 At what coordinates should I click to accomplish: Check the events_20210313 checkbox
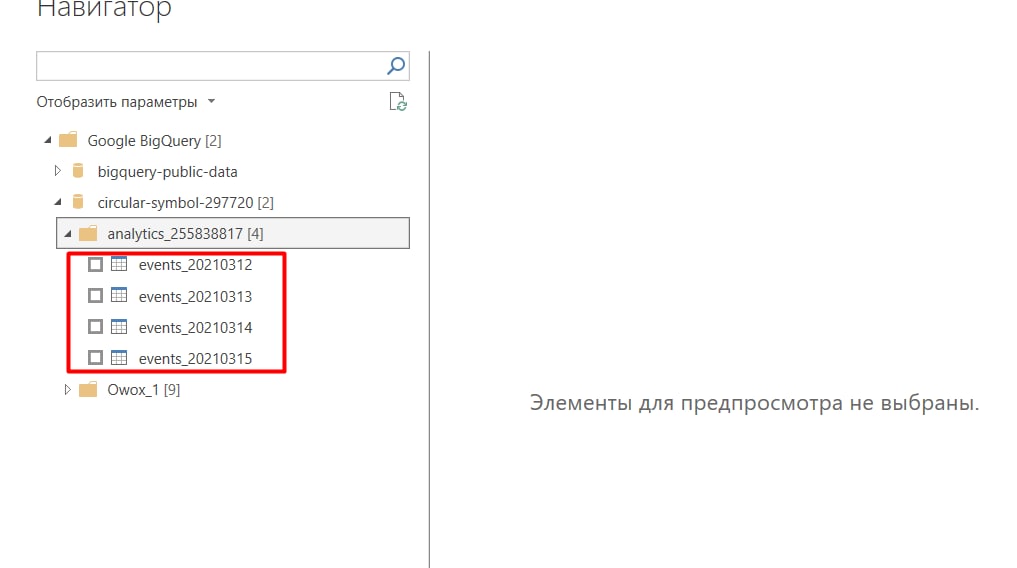(x=95, y=296)
